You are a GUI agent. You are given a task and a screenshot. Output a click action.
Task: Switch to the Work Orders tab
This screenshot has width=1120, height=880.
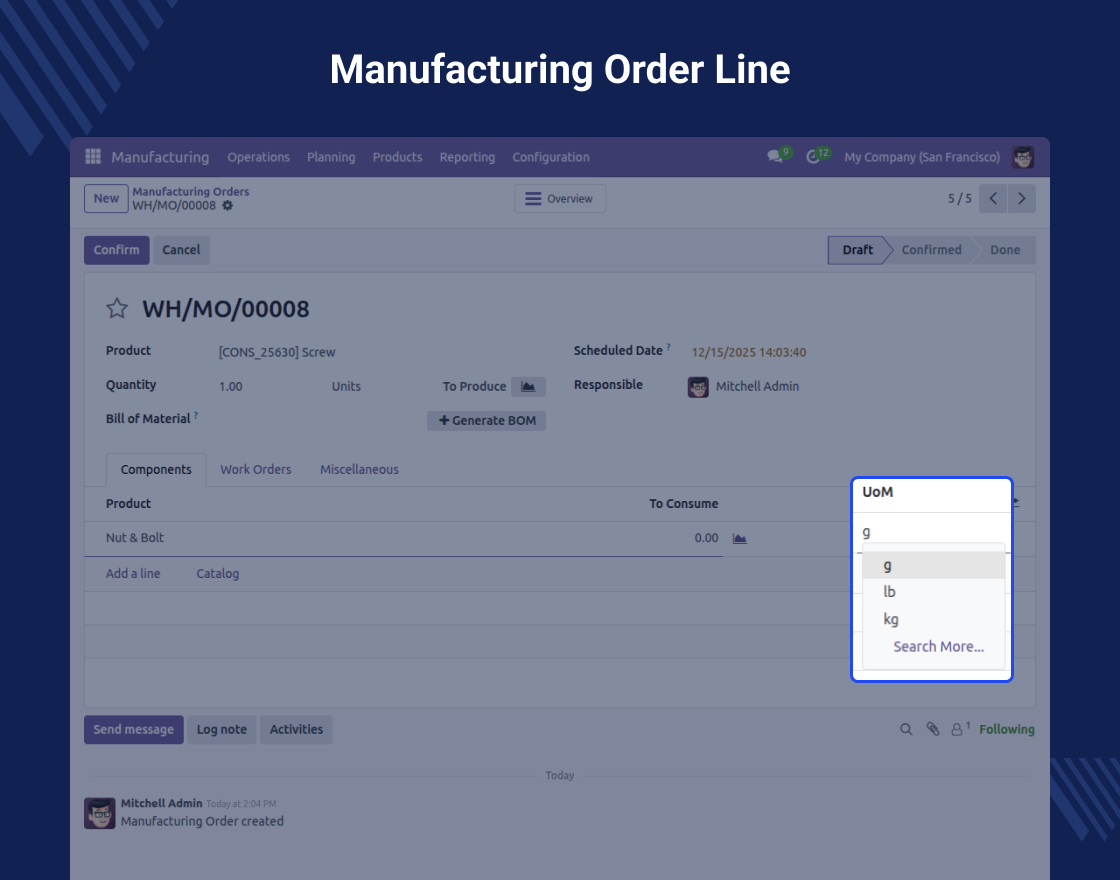click(x=256, y=469)
